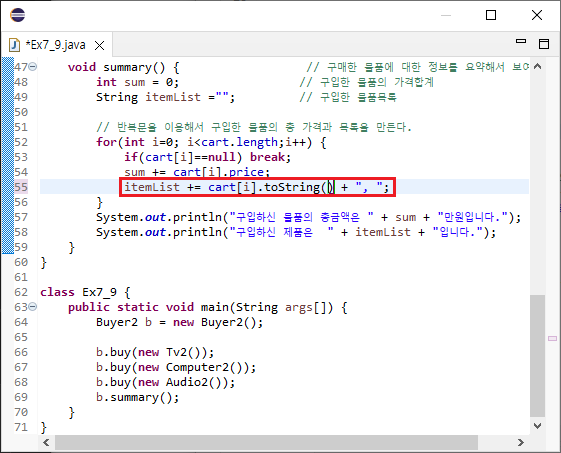Click 'sum += cart[i].price;' line
The width and height of the screenshot is (561, 453).
(x=197, y=172)
